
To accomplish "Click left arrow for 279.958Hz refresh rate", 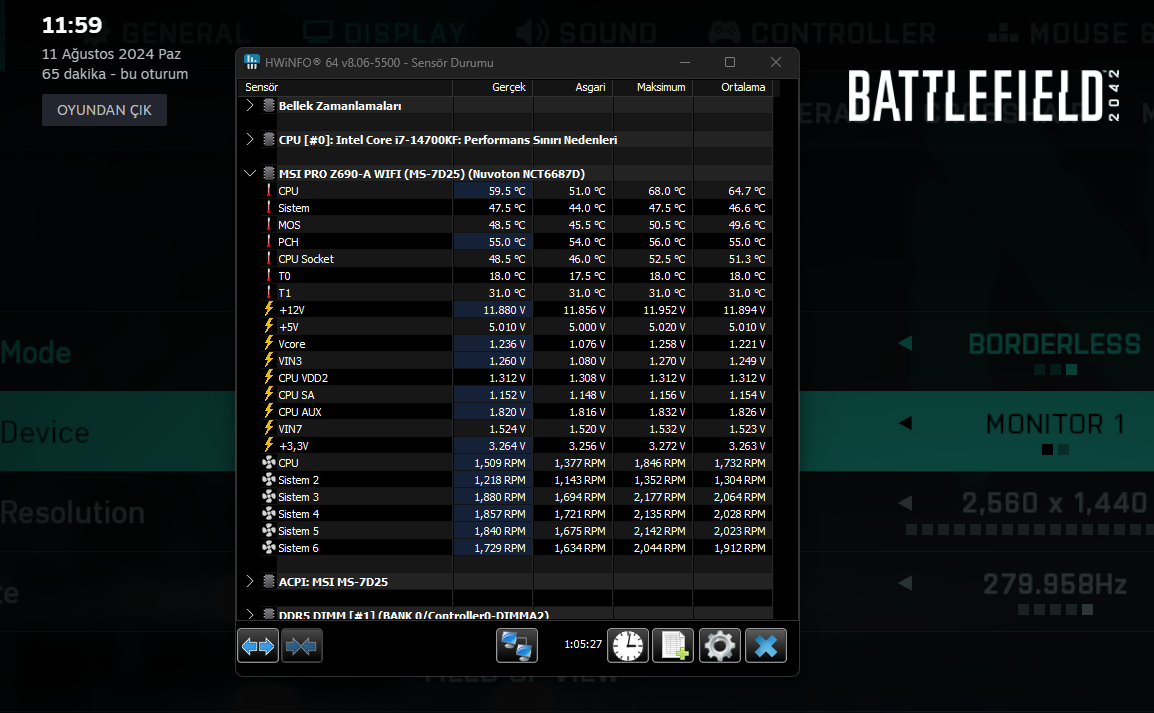I will point(905,583).
